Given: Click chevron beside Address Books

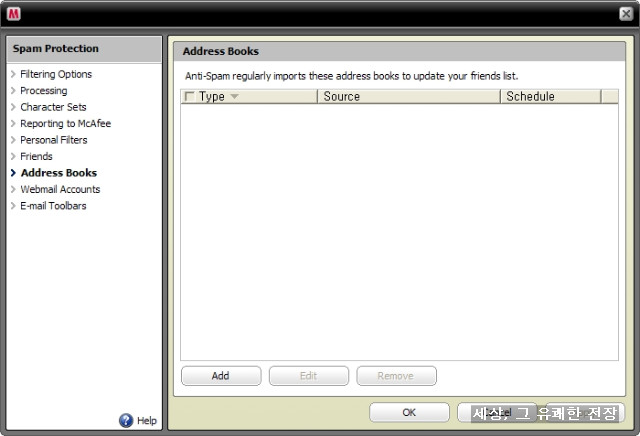Looking at the screenshot, I should [13, 173].
